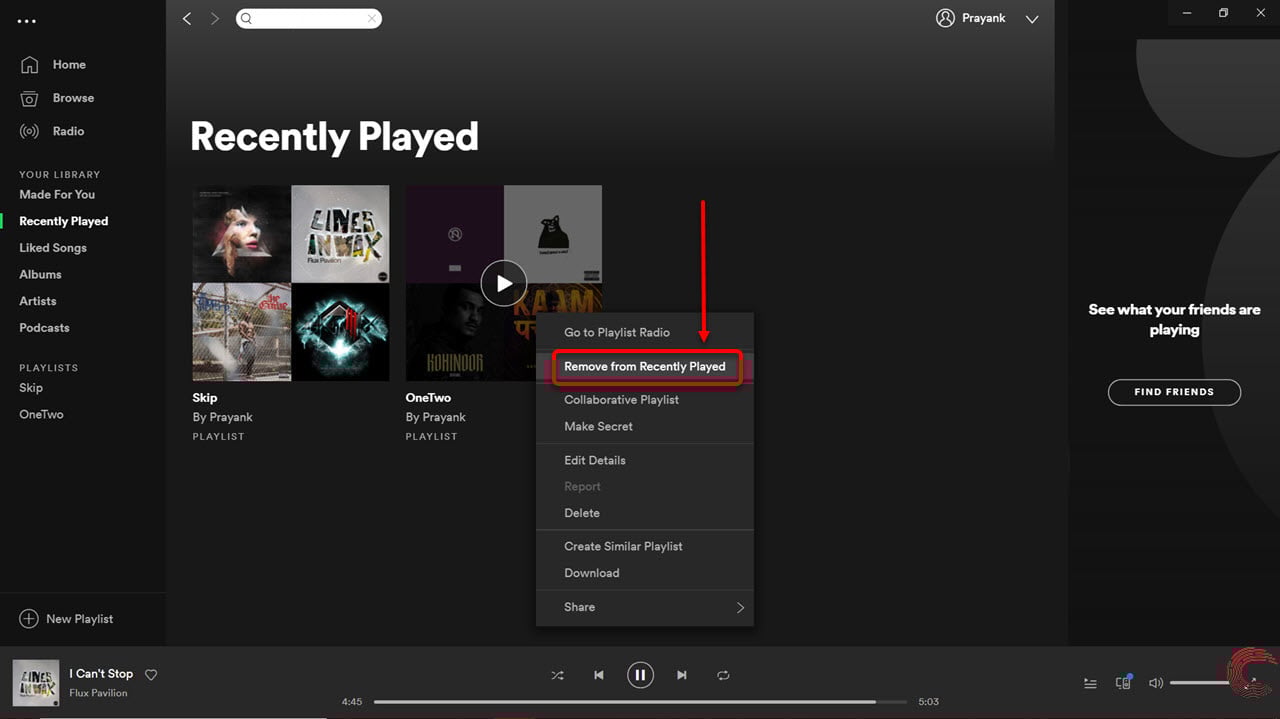The image size is (1280, 719).
Task: Open the now-playing album art thumbnail
Action: 35,683
